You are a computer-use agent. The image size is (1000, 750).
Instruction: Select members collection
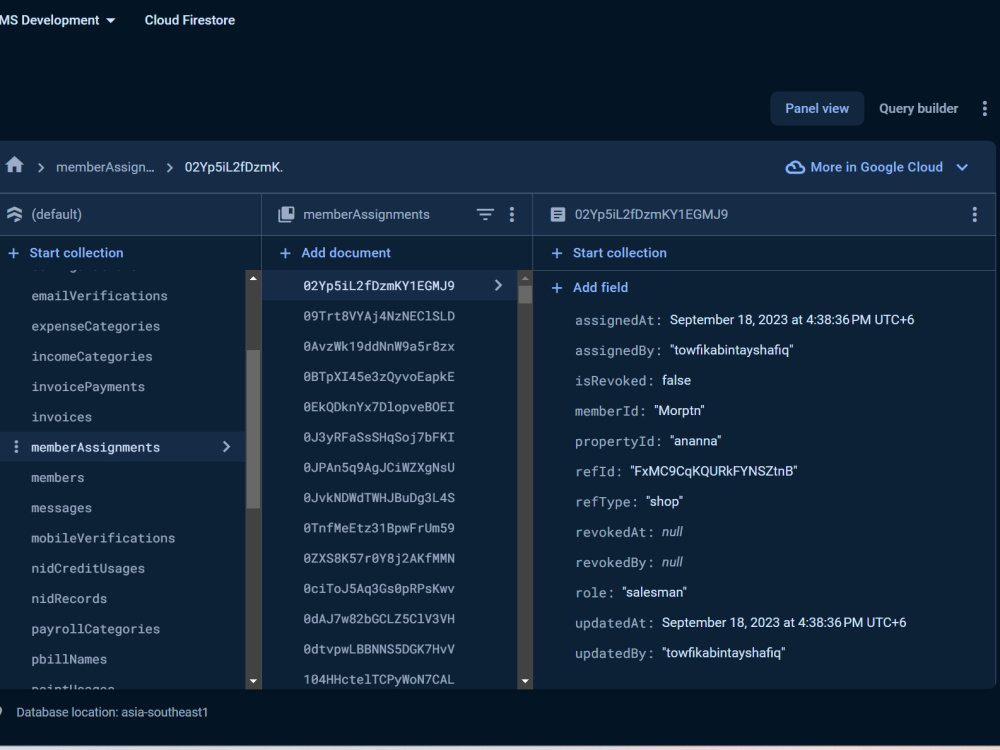(x=57, y=478)
